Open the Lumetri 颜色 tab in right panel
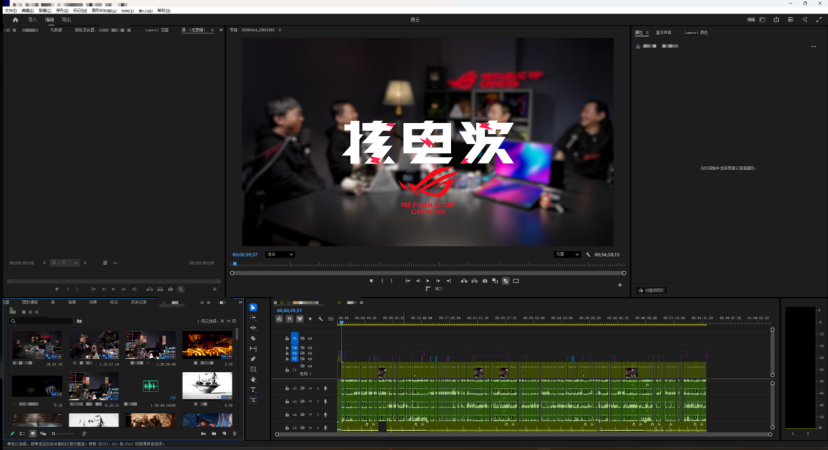Screen dimensions: 828x450 (696, 33)
